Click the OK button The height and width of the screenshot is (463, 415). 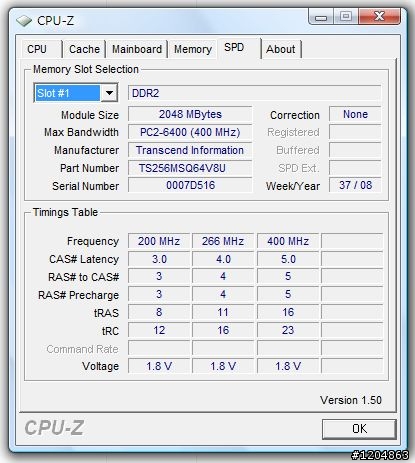[x=359, y=429]
